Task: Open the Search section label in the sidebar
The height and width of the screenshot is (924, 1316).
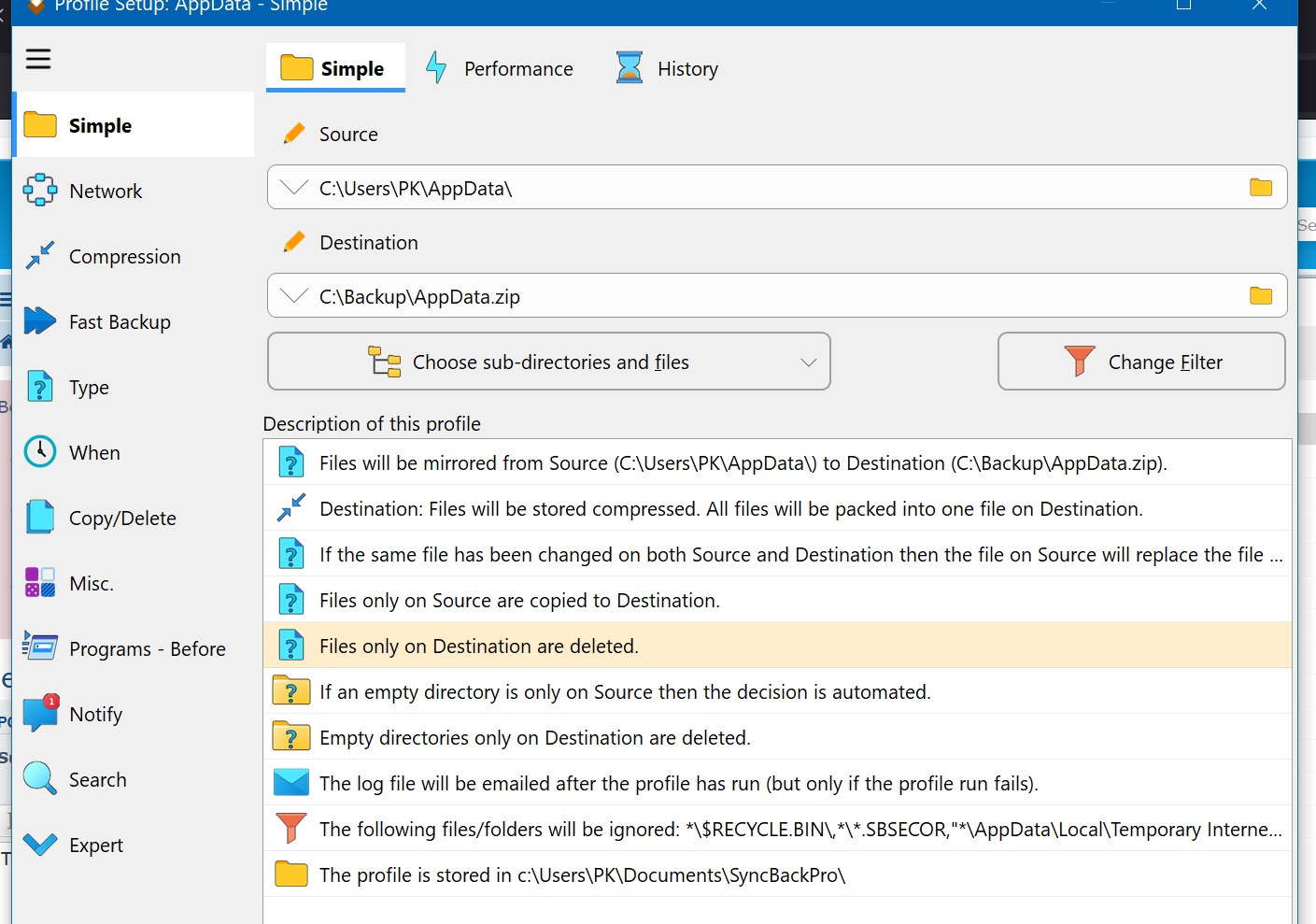Action: pos(97,779)
